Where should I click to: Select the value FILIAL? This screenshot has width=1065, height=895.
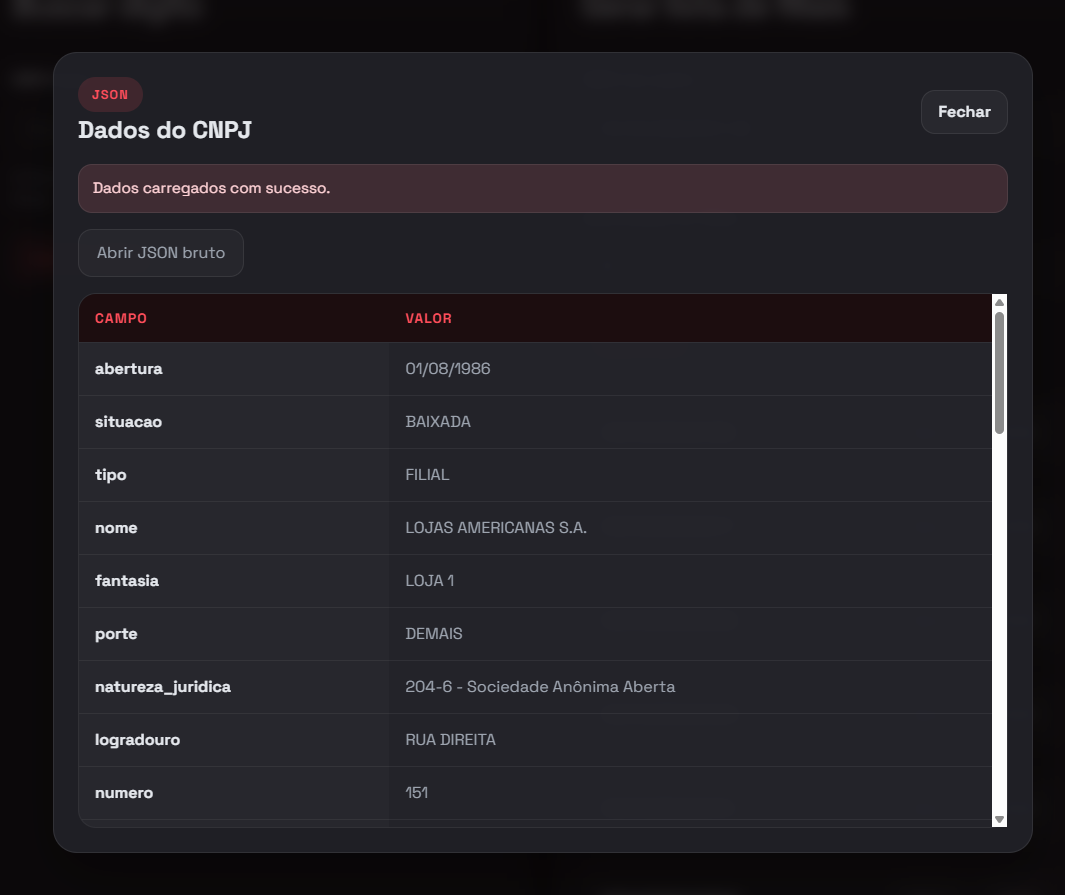[x=427, y=475]
